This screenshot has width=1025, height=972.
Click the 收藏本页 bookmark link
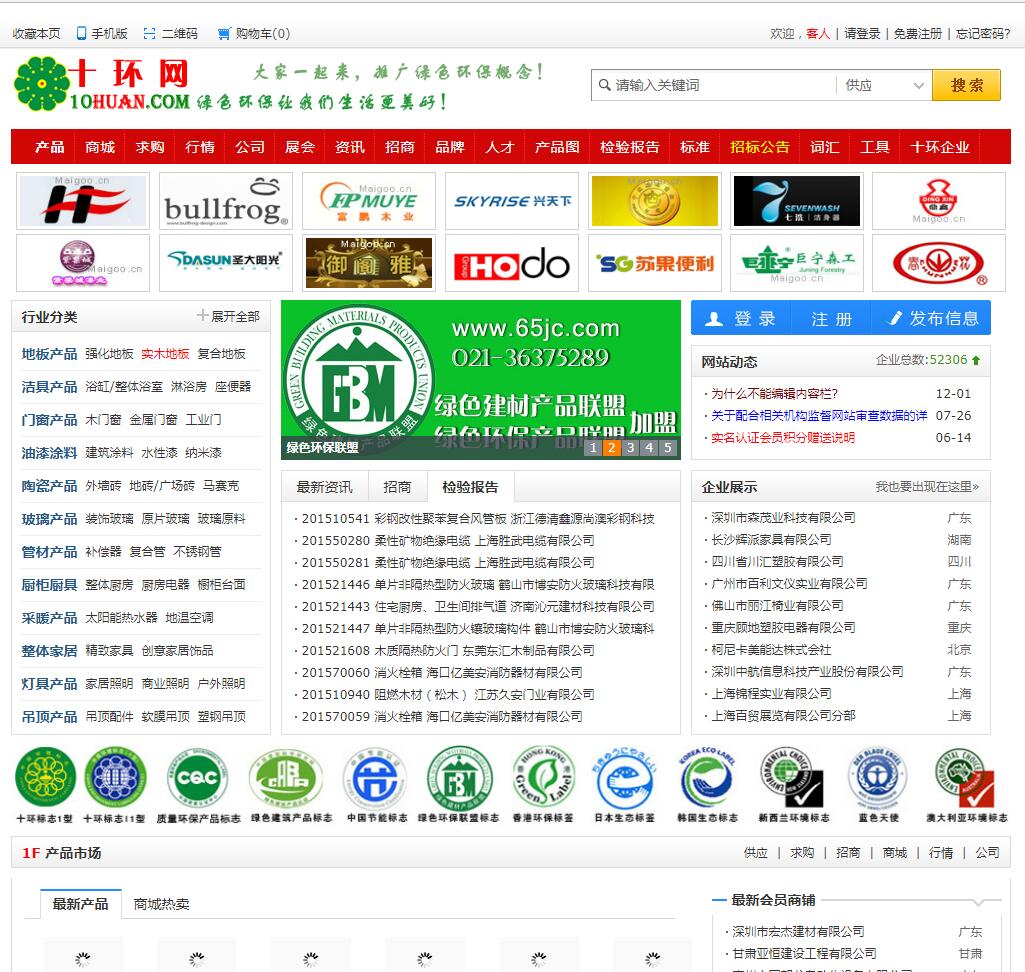37,33
